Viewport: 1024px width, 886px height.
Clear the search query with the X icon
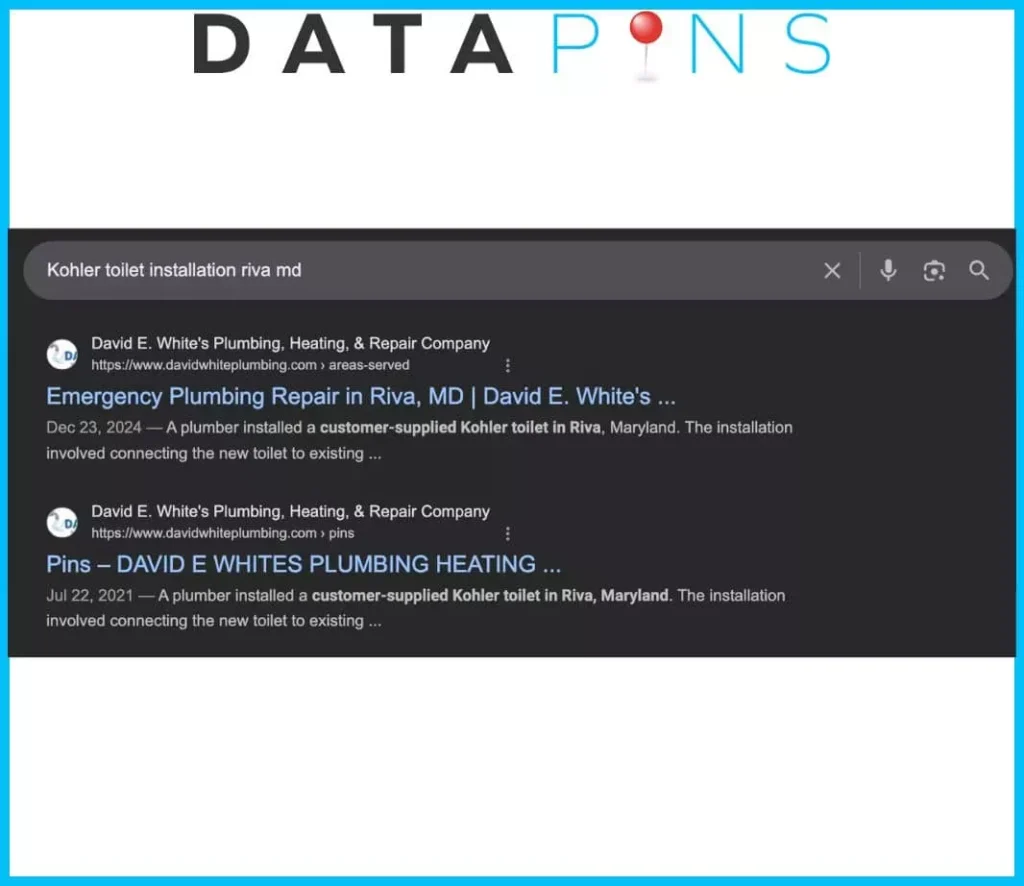pos(831,271)
